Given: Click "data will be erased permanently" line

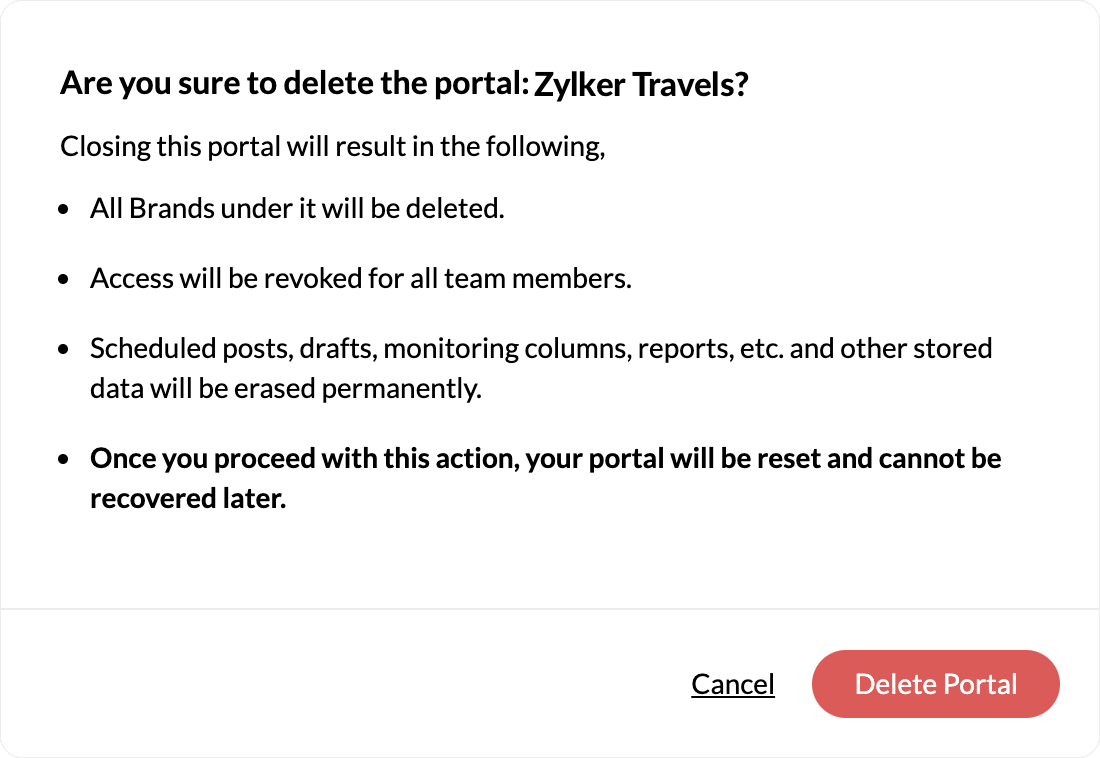Looking at the screenshot, I should pos(286,389).
